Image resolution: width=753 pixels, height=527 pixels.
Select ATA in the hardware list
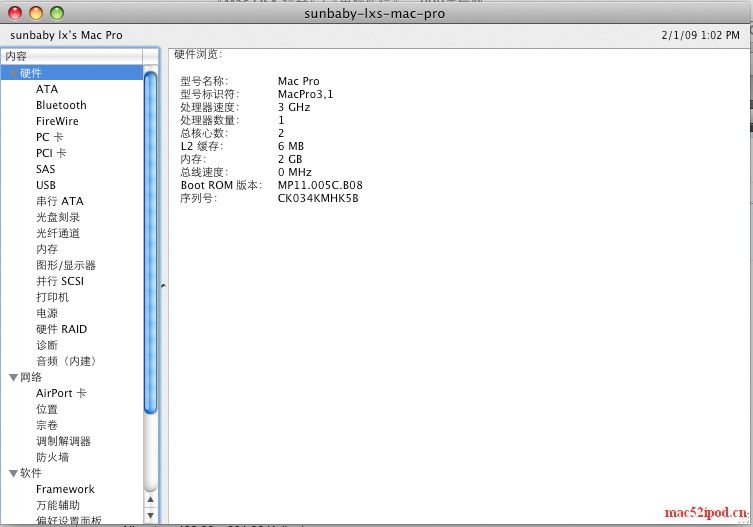(x=47, y=89)
